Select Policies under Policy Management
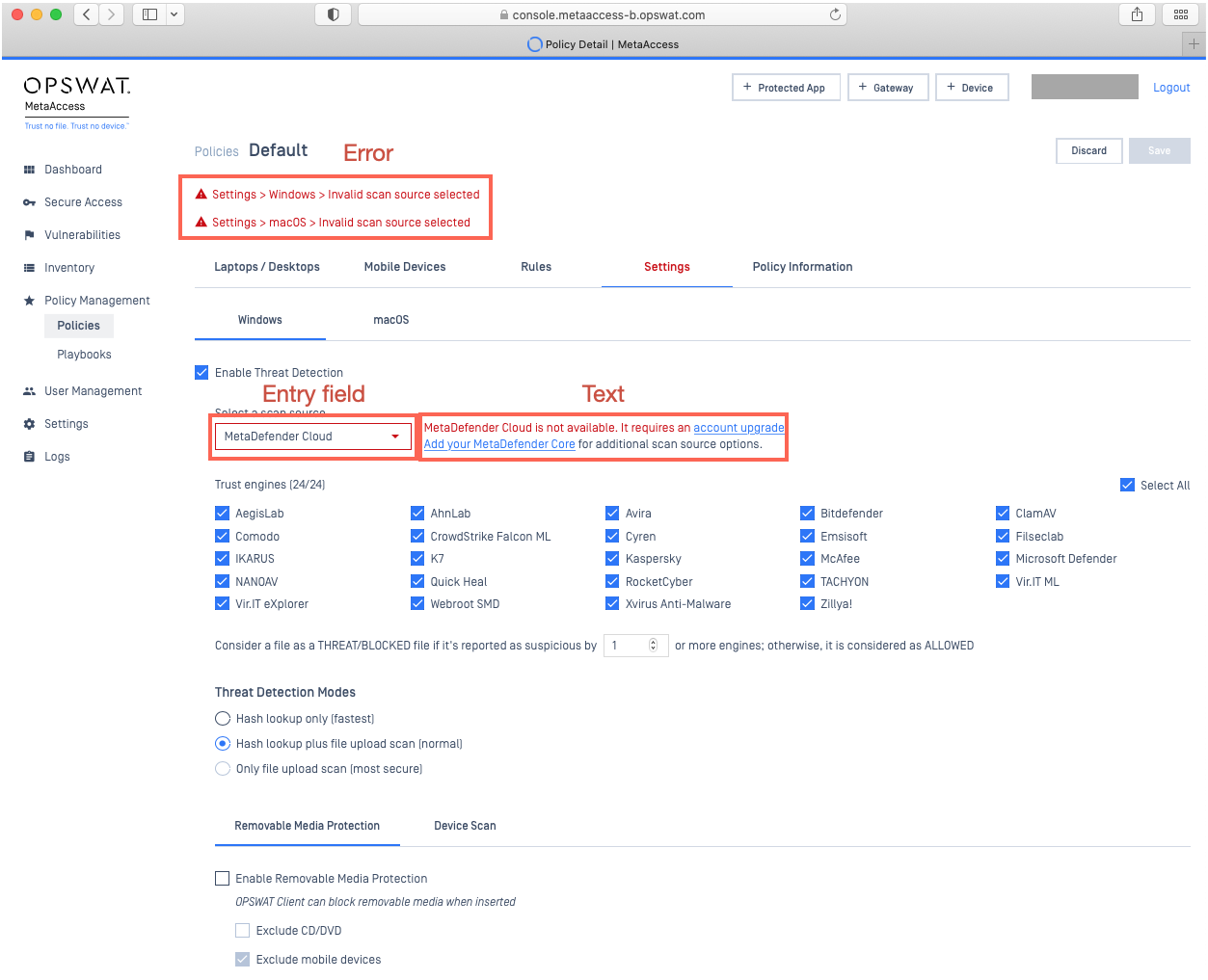The width and height of the screenshot is (1208, 980). pyautogui.click(x=79, y=326)
